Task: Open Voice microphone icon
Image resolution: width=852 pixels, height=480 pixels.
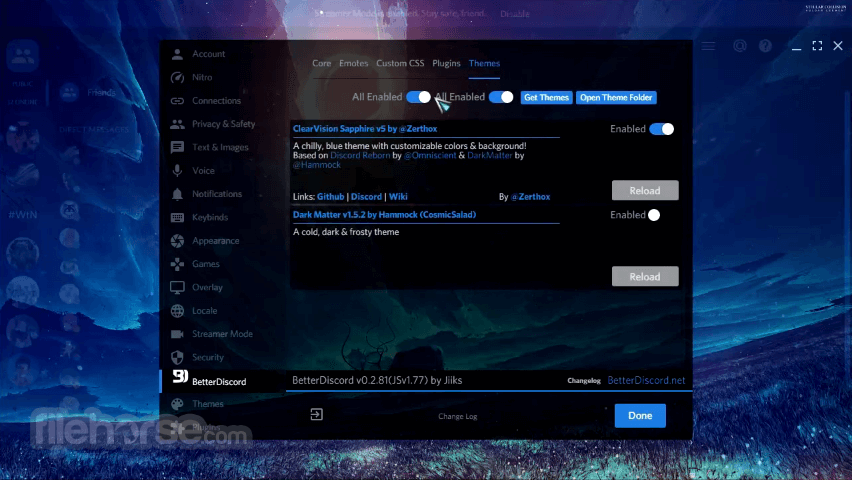Action: tap(177, 171)
